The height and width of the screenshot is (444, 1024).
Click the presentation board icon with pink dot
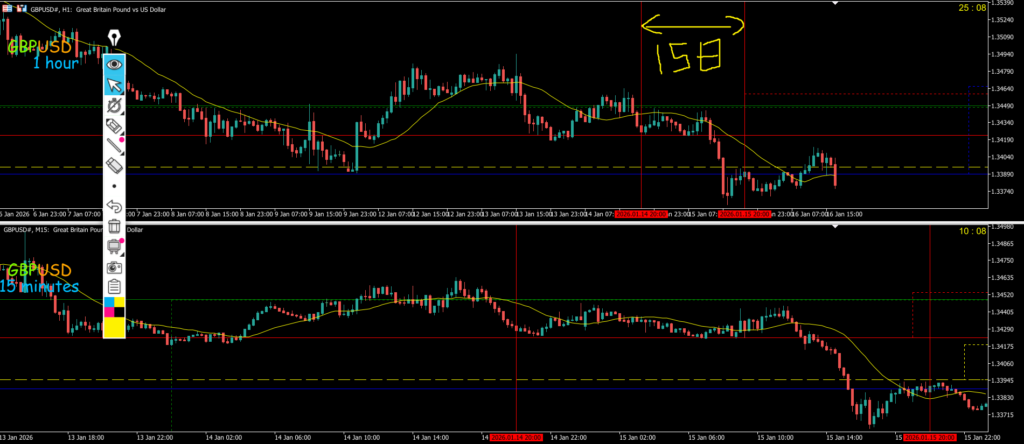click(x=114, y=247)
